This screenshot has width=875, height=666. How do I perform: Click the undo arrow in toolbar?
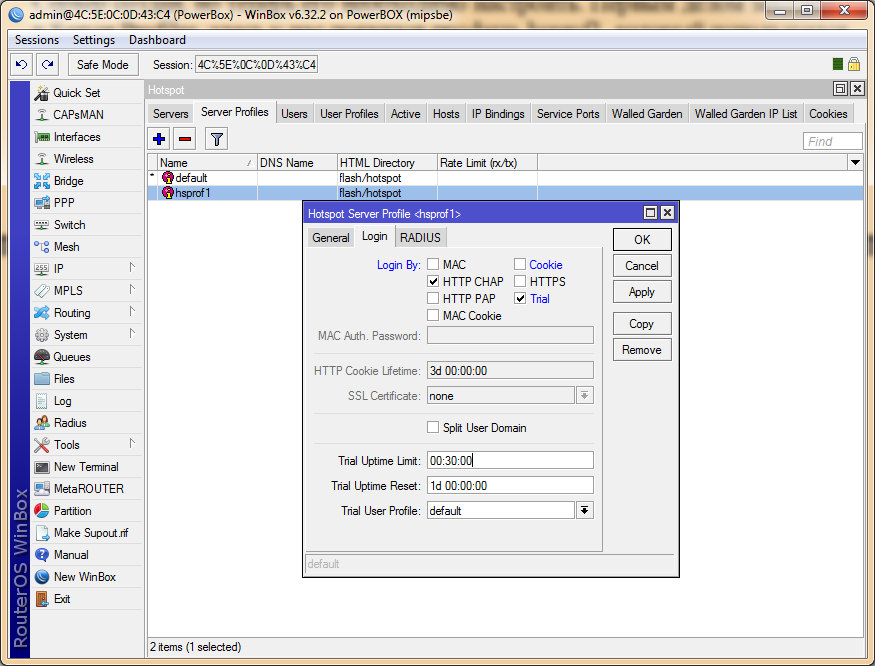pos(21,65)
